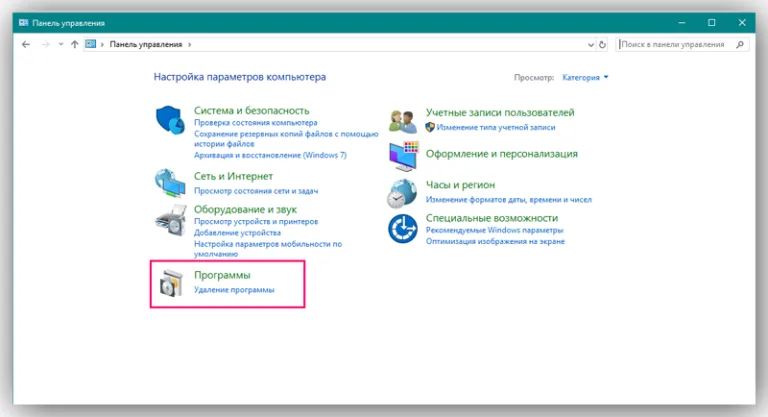The width and height of the screenshot is (768, 417).
Task: Open Сеть и Интернет category
Action: point(233,176)
